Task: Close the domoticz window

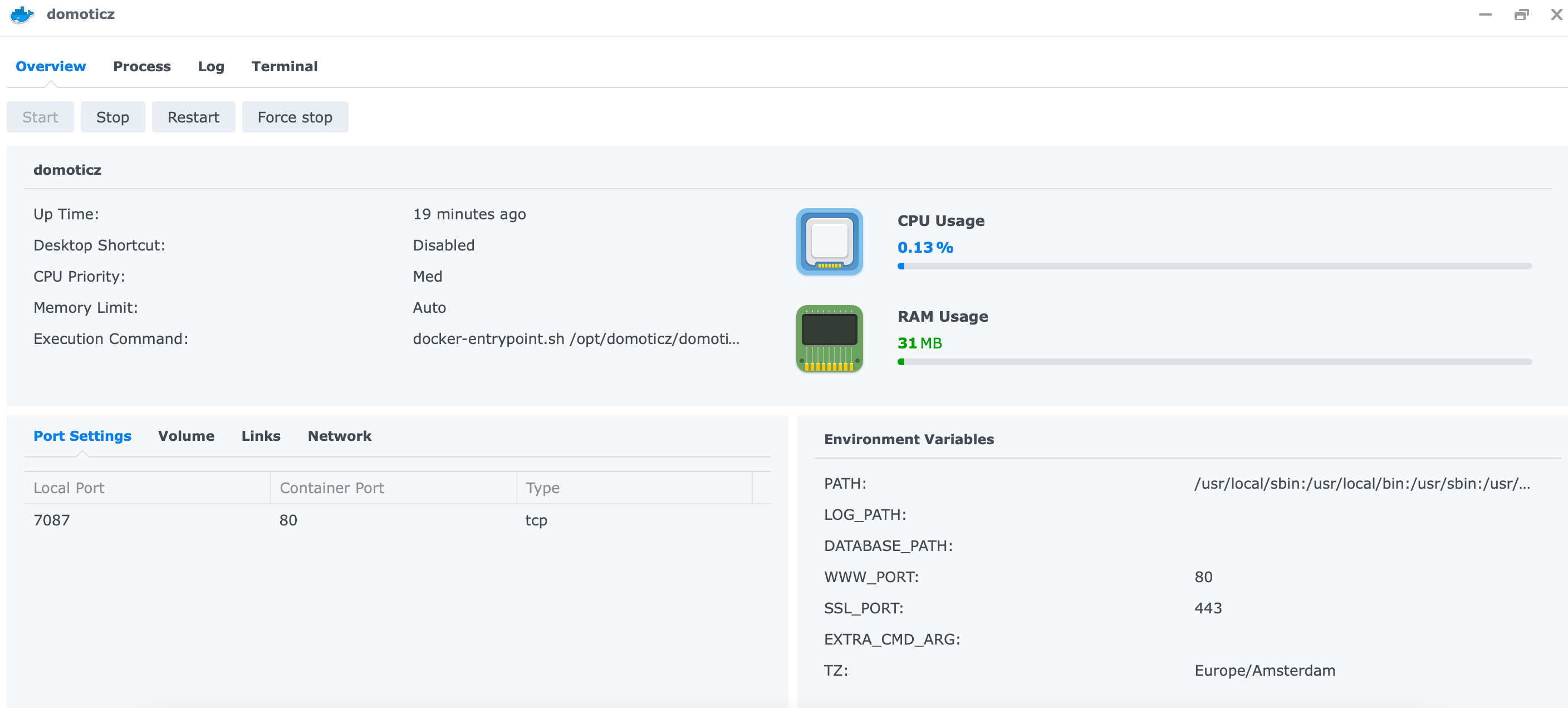Action: (x=1556, y=14)
